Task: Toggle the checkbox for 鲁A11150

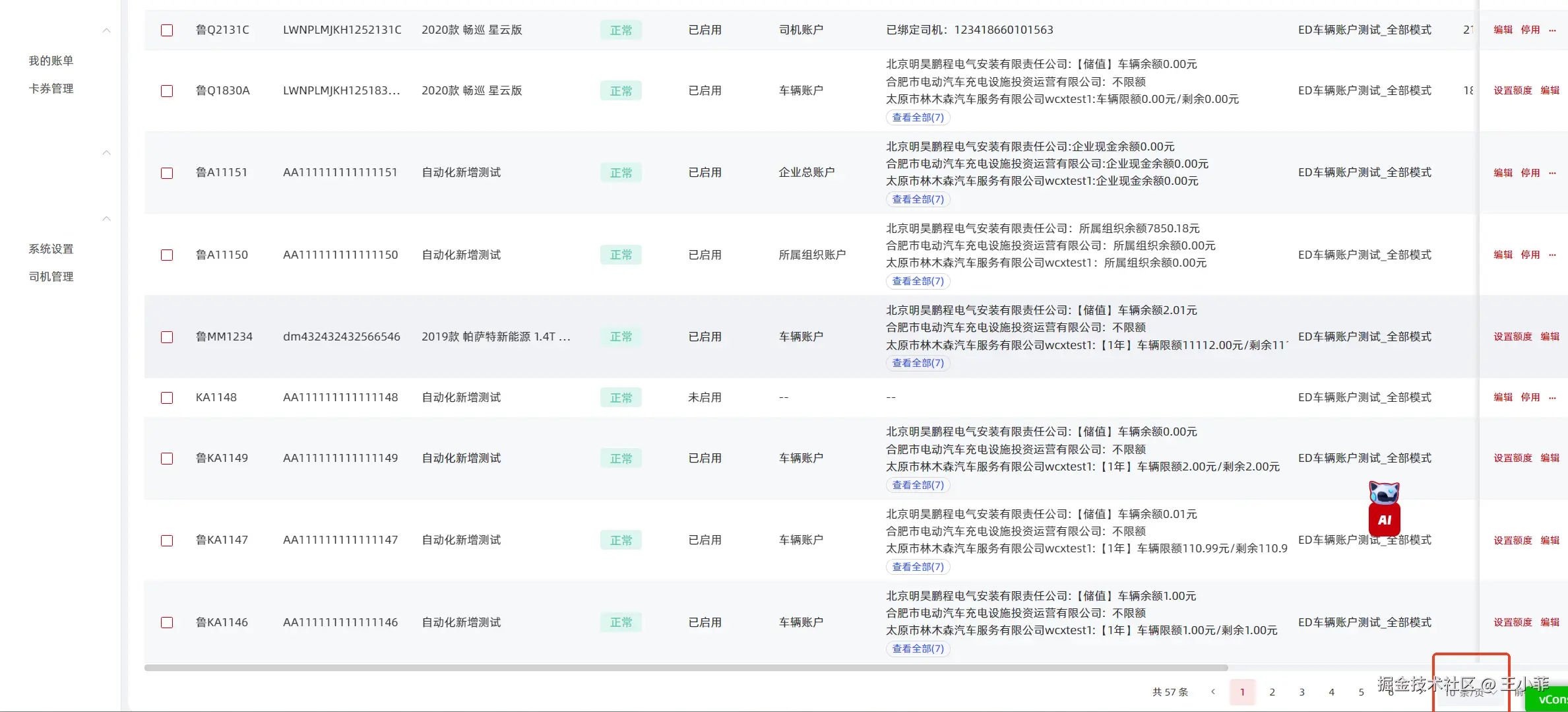Action: 167,255
